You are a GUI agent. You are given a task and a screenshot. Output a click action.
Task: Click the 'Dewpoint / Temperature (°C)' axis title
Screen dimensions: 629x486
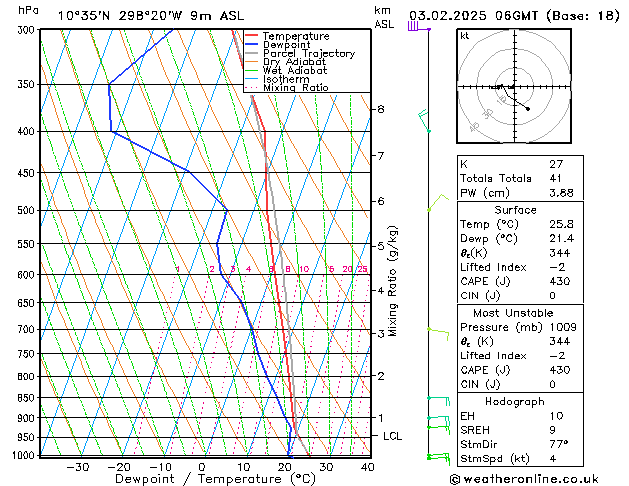(215, 479)
